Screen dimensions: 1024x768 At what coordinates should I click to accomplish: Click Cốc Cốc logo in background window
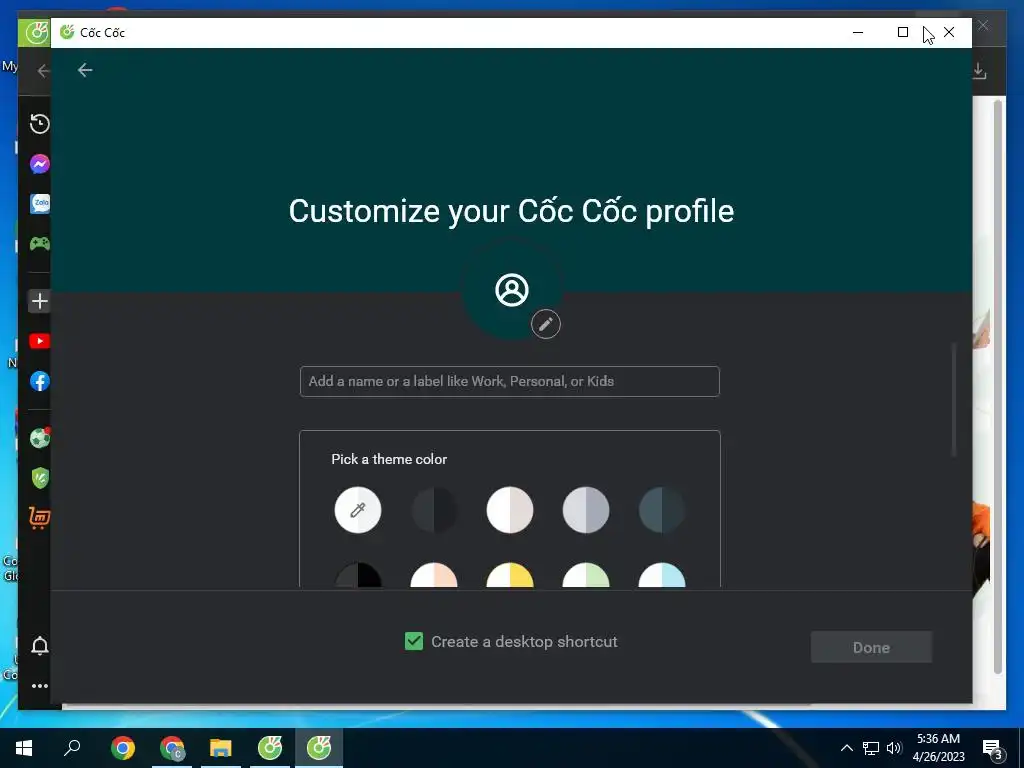pos(35,32)
